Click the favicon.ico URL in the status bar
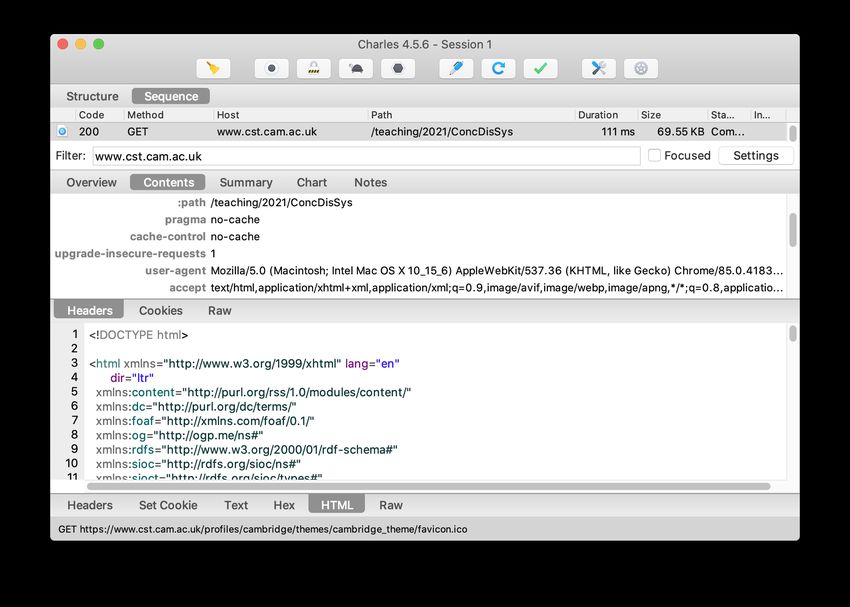The width and height of the screenshot is (850, 607). (273, 529)
